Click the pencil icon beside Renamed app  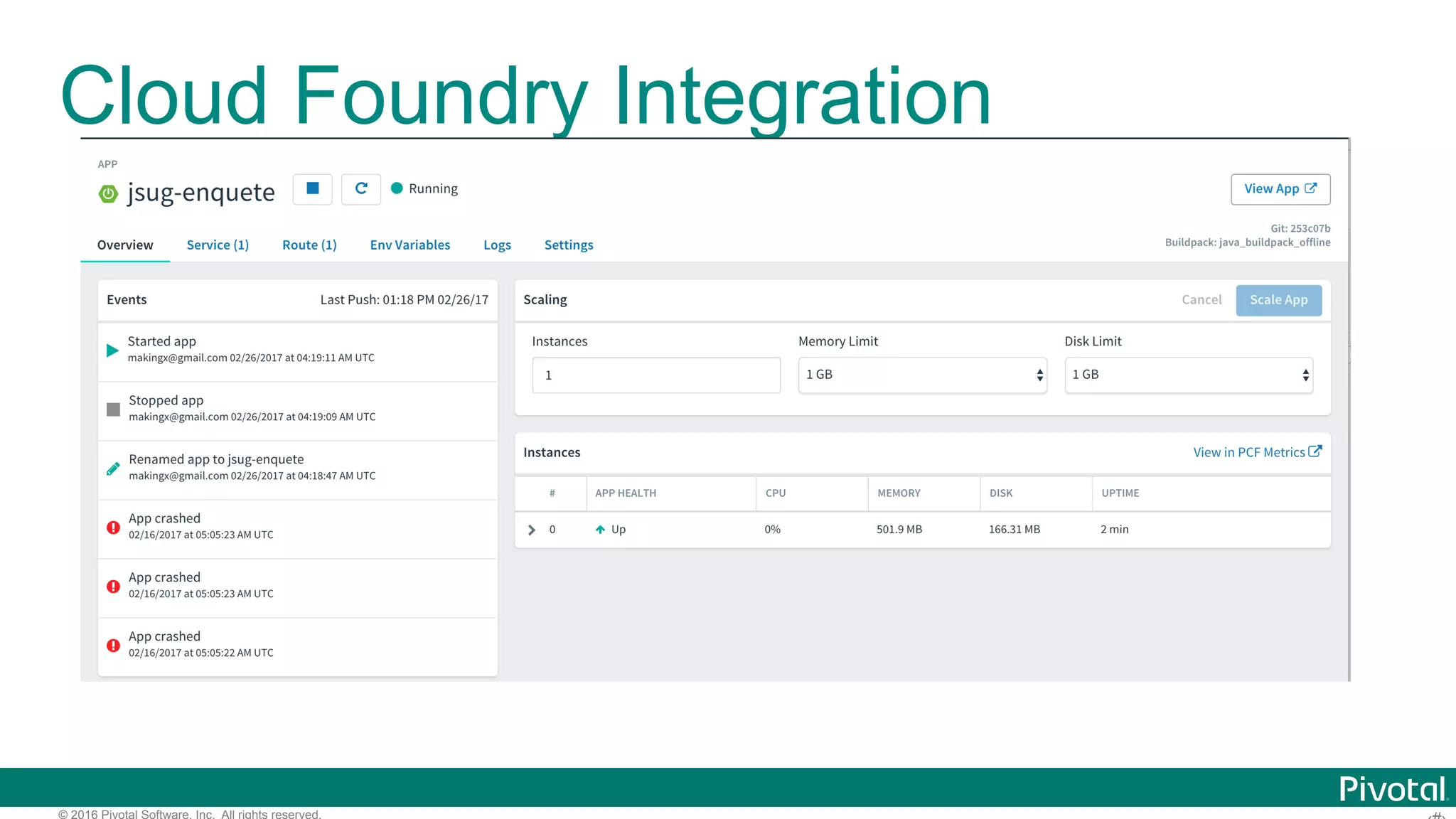(113, 469)
